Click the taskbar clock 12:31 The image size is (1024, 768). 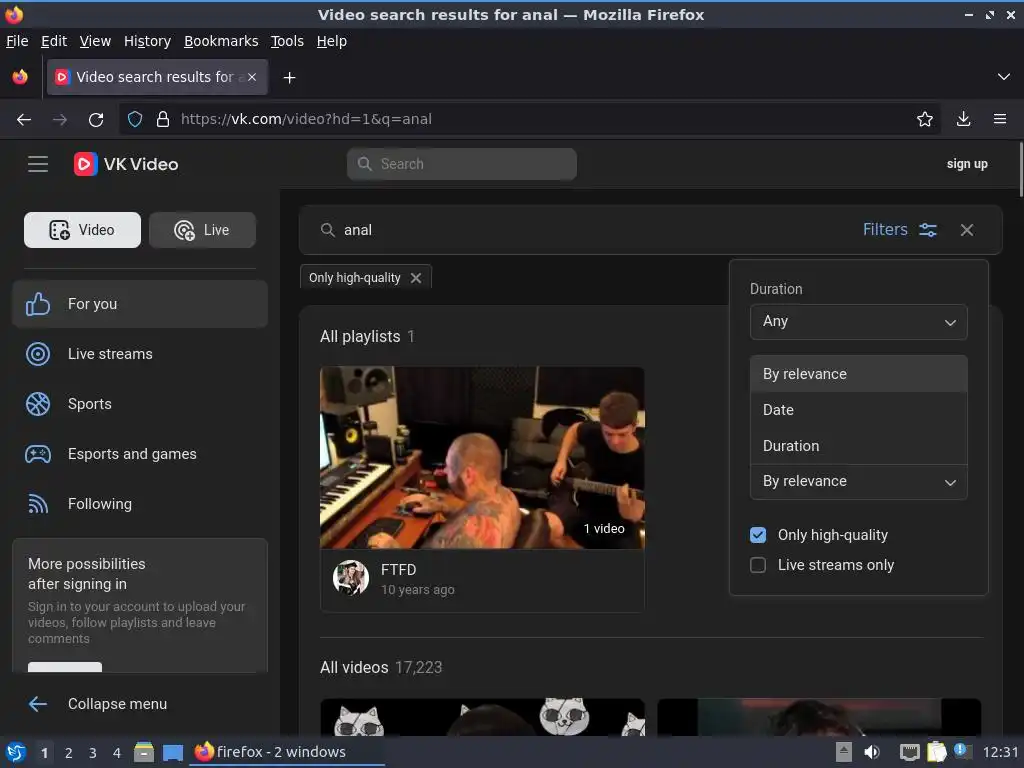coord(1000,752)
